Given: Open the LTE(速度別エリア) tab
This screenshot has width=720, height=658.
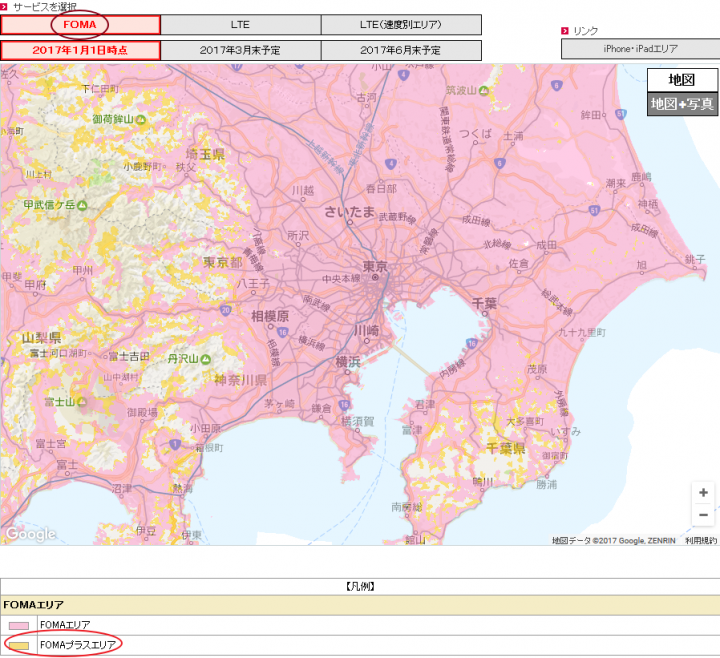Looking at the screenshot, I should tap(401, 25).
